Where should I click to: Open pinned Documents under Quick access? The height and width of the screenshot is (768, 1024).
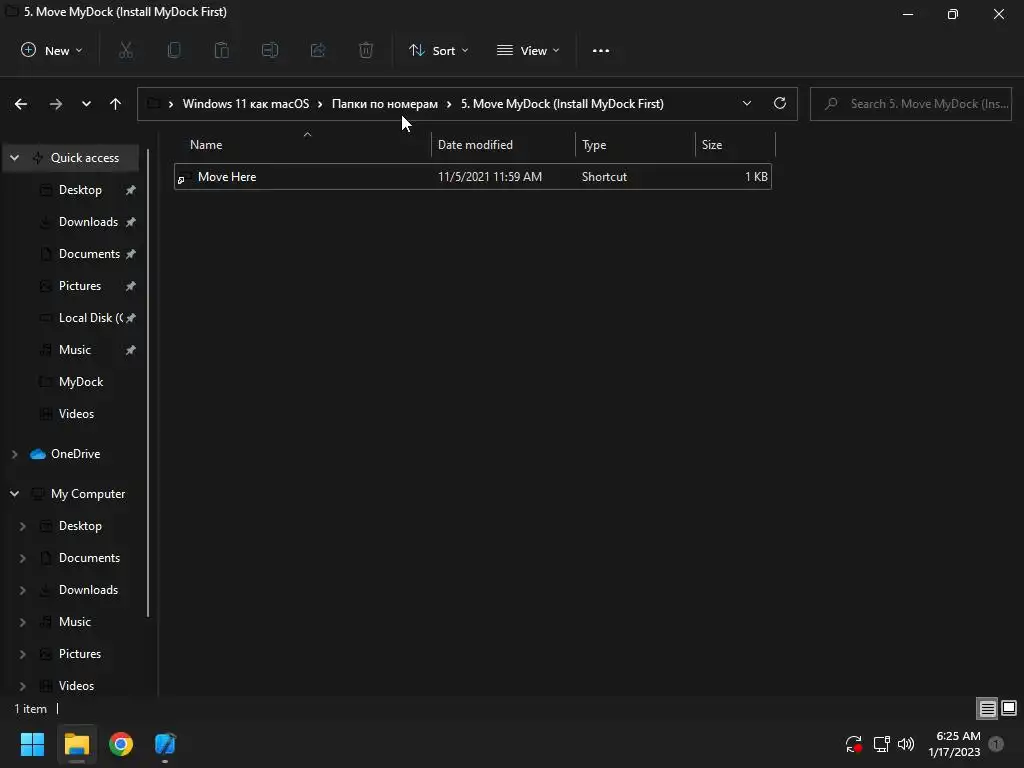point(89,254)
